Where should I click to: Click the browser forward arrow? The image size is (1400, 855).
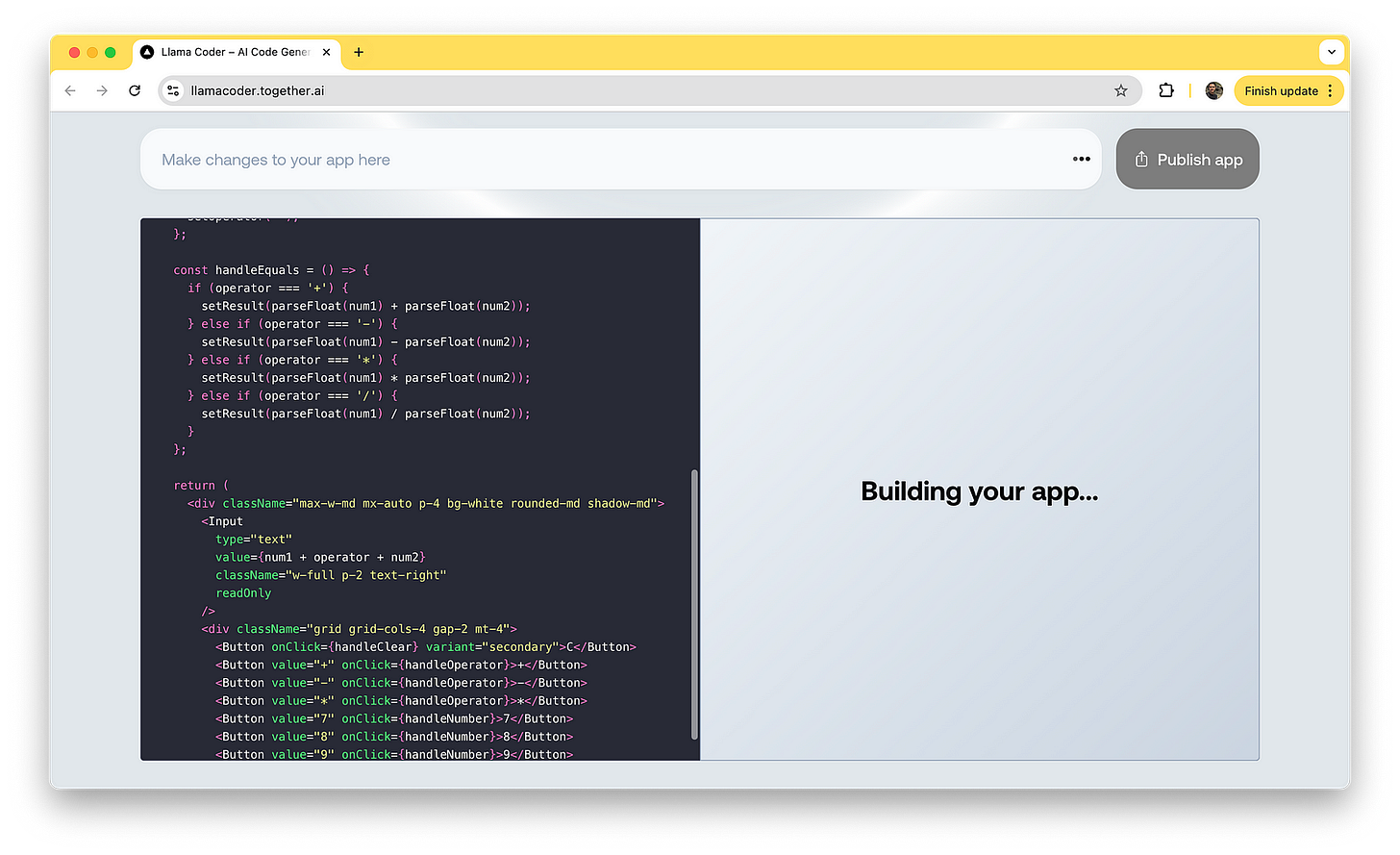(x=102, y=90)
